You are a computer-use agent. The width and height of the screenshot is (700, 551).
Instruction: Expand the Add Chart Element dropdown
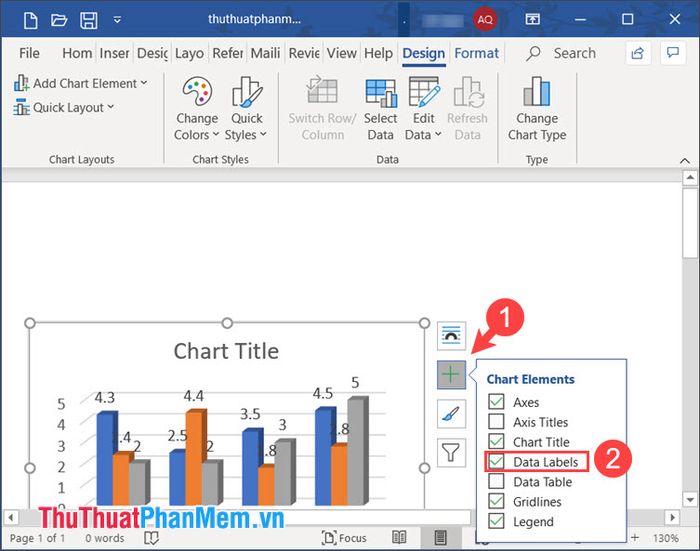click(x=81, y=83)
